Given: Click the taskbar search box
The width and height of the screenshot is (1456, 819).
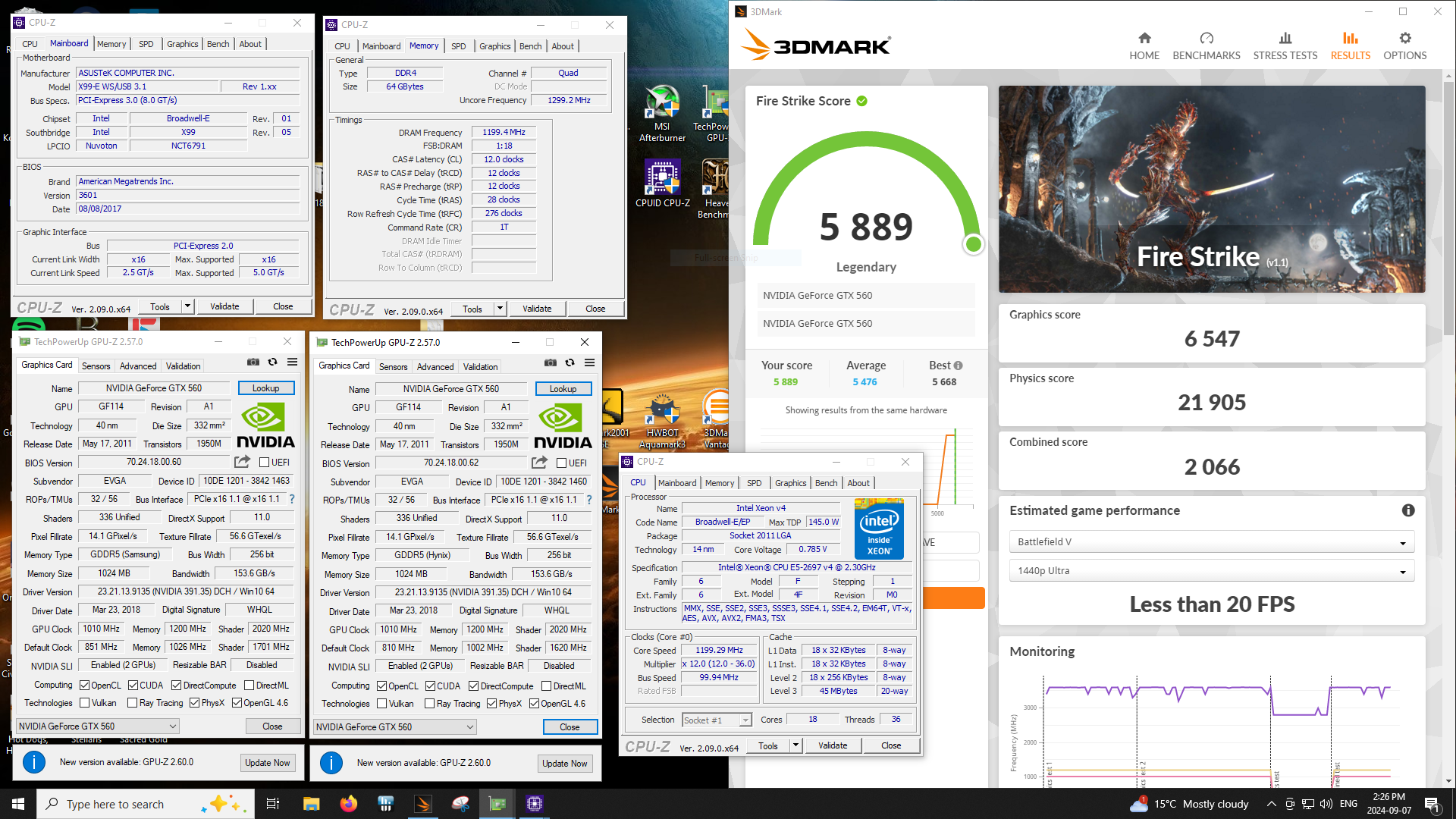Looking at the screenshot, I should pos(144,804).
